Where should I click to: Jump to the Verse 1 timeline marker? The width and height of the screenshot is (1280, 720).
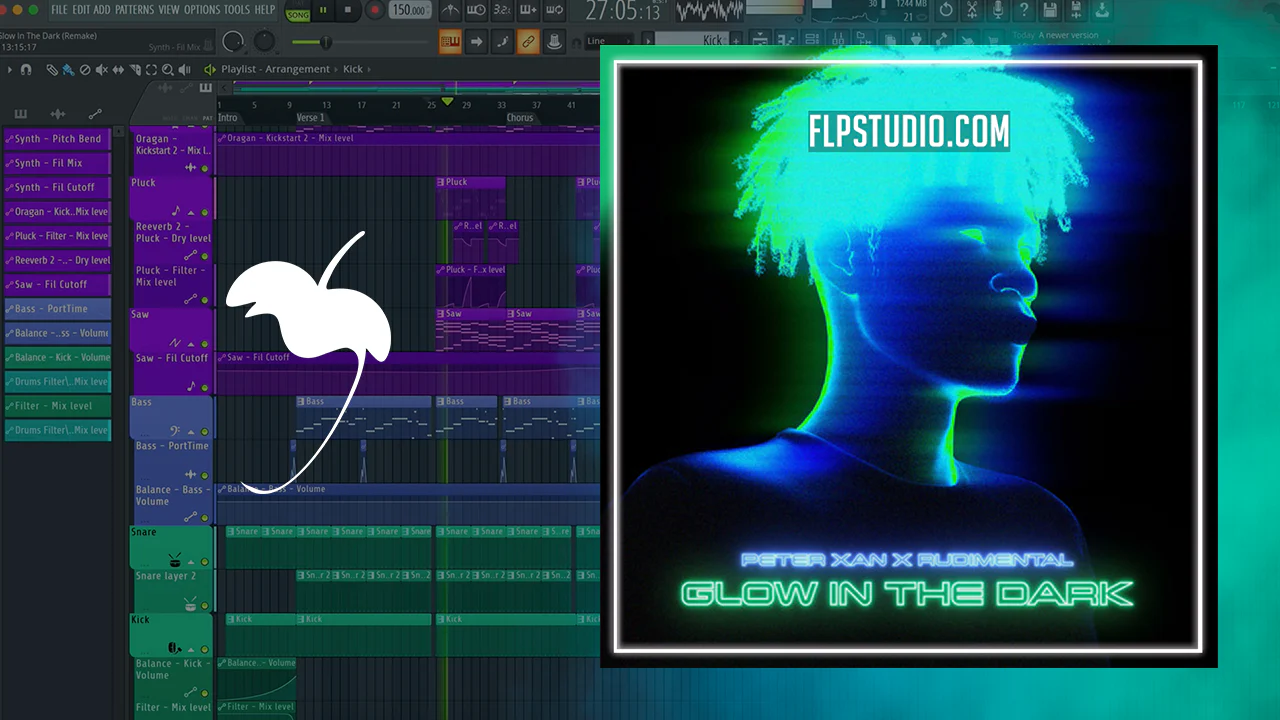click(311, 118)
